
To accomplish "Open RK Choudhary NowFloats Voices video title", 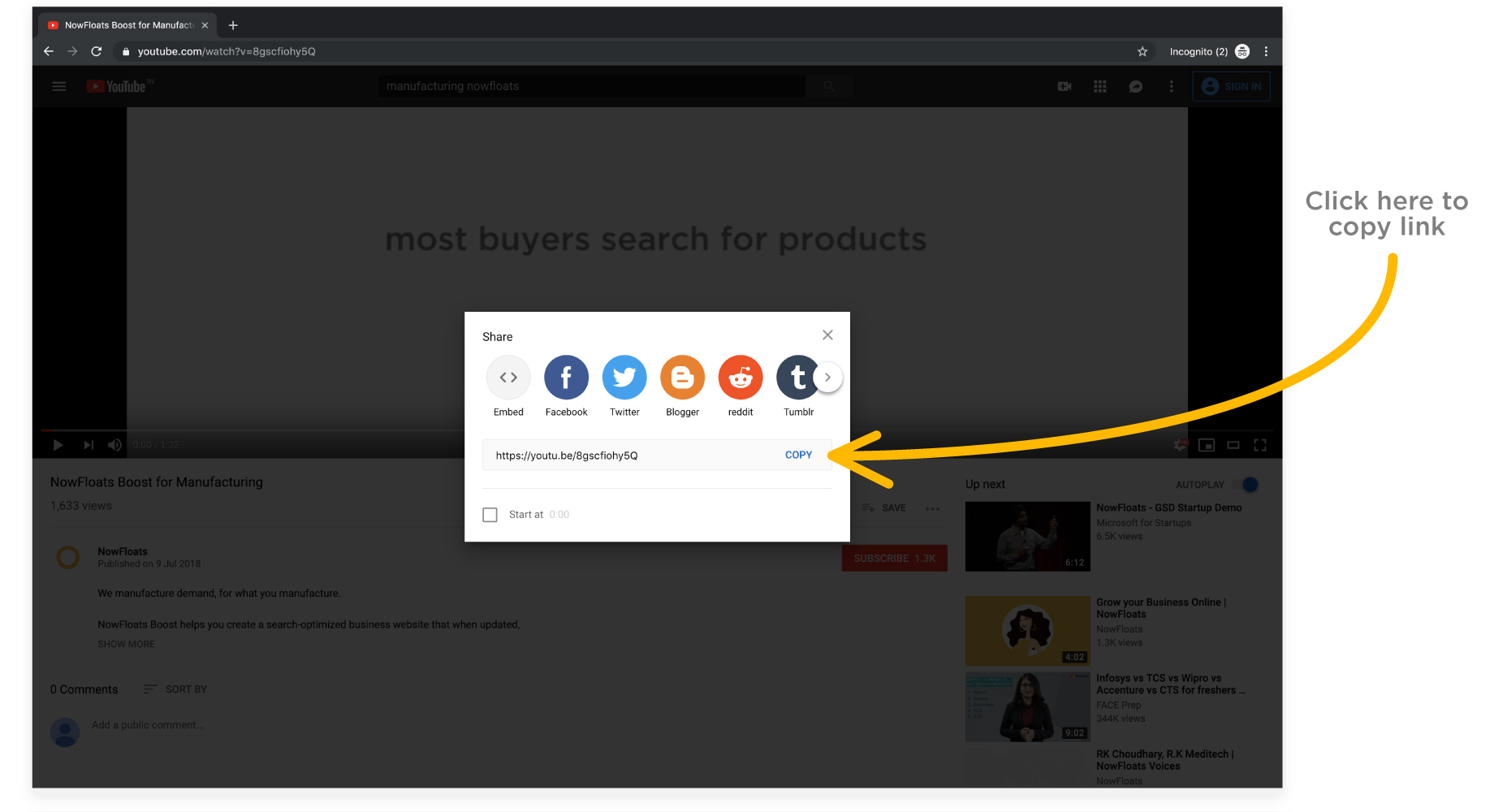I will pos(1165,760).
